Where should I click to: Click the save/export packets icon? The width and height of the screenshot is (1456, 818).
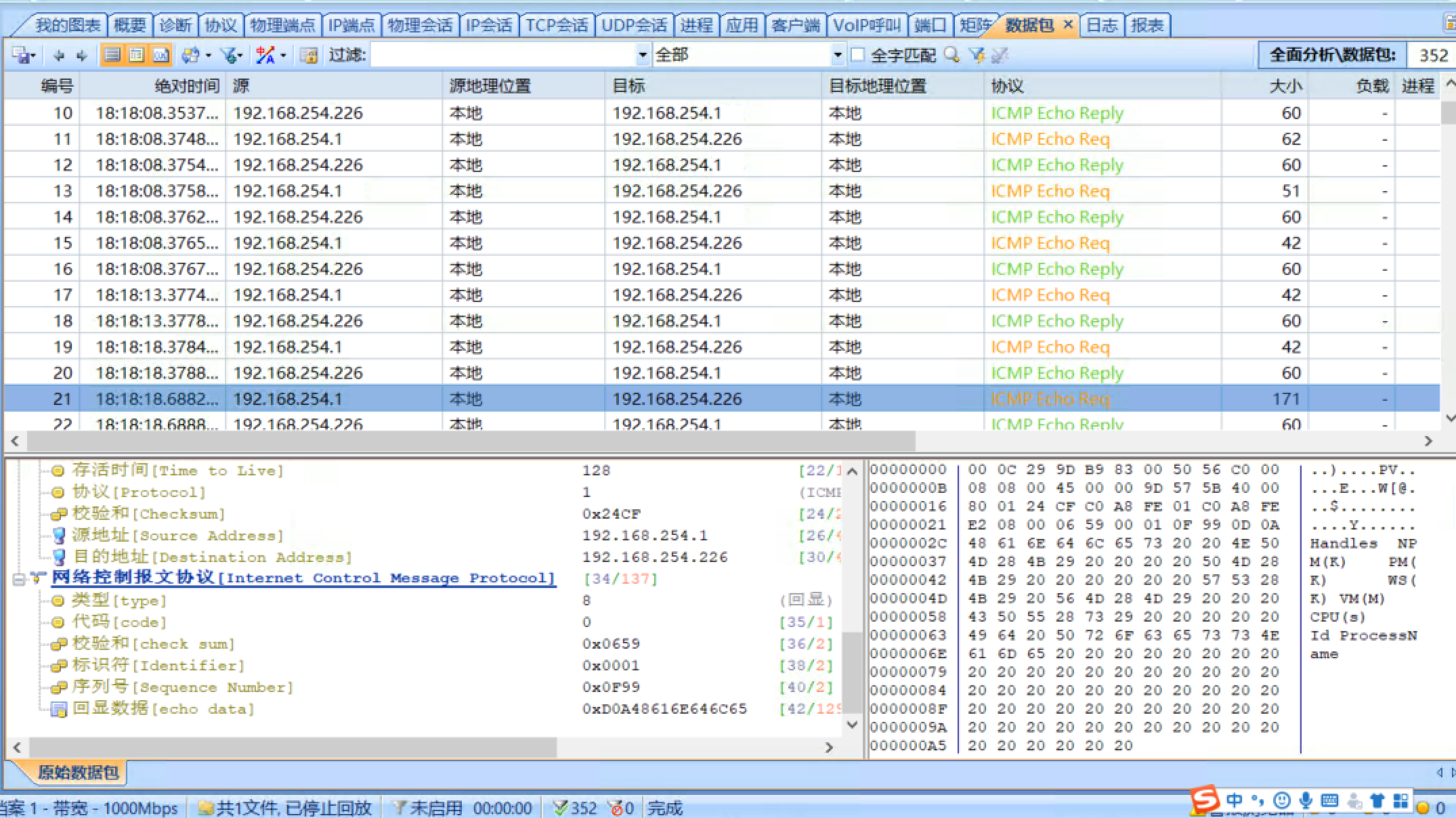point(22,56)
